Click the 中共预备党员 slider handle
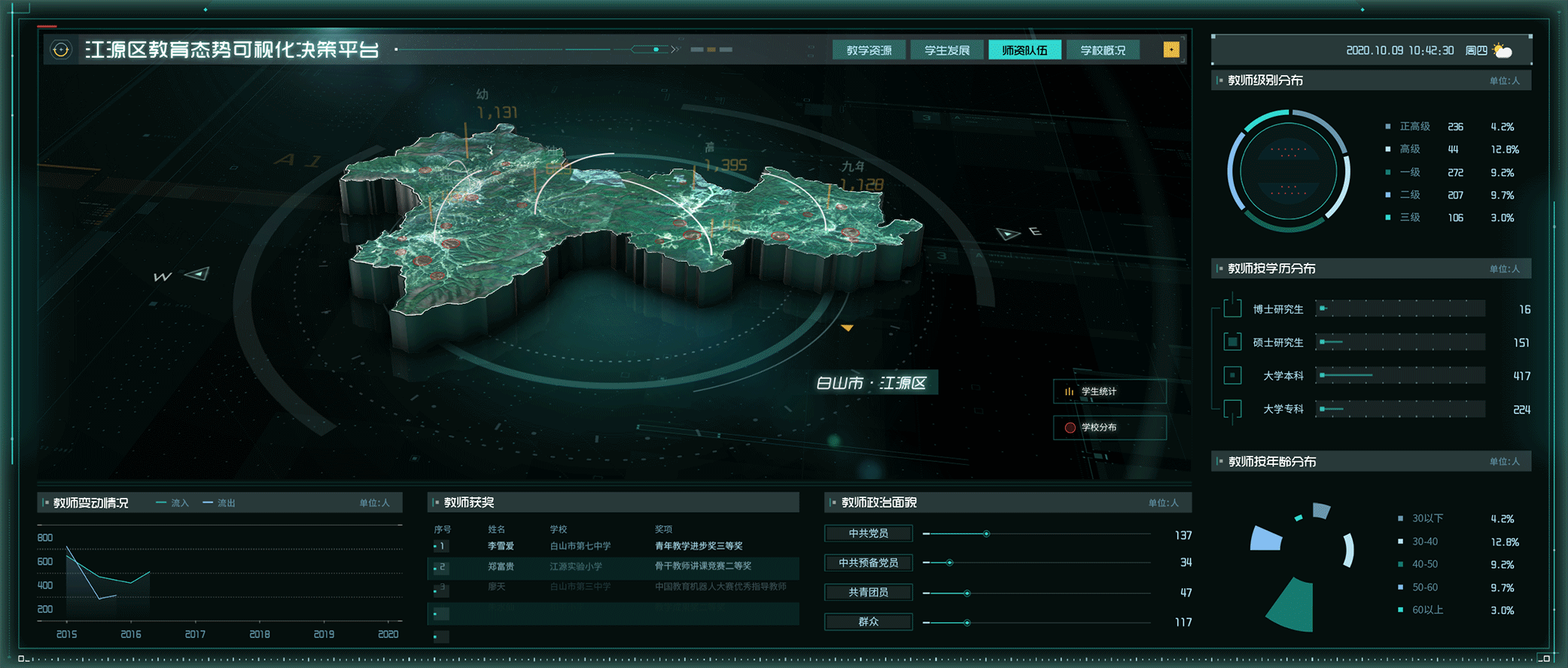Viewport: 1568px width, 668px height. point(950,563)
